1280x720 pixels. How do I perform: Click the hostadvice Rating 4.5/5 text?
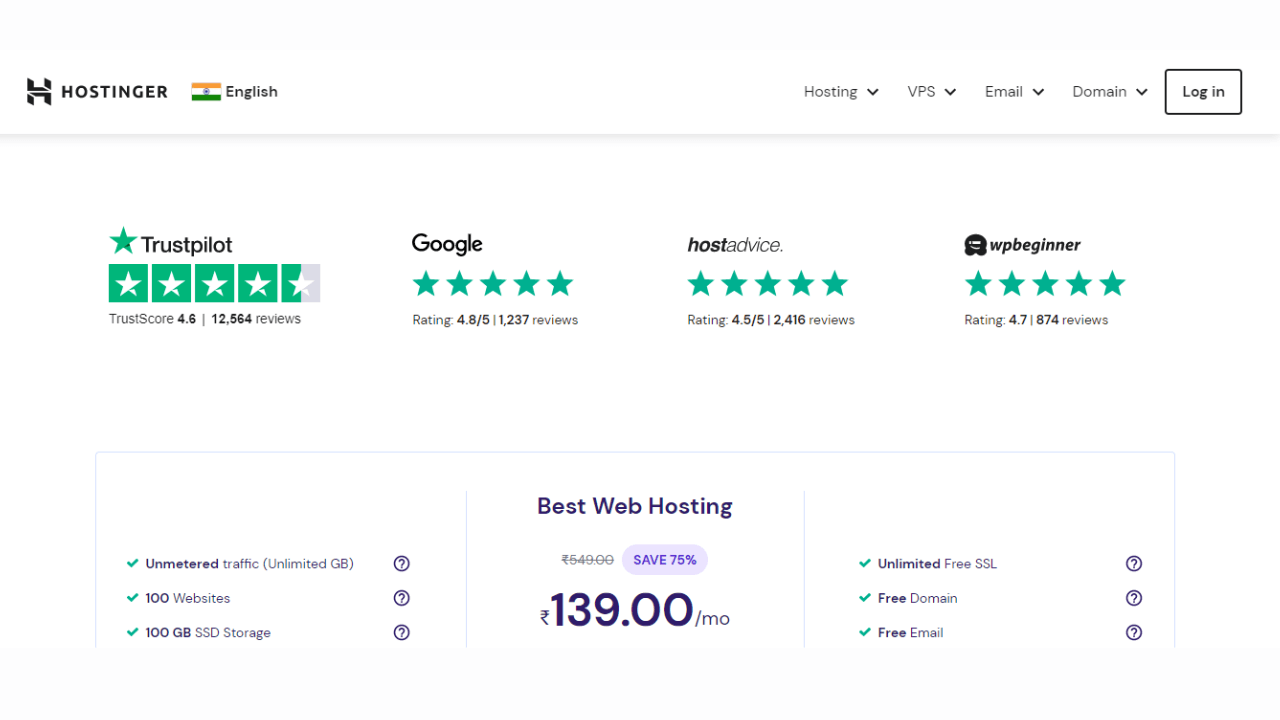(x=771, y=320)
